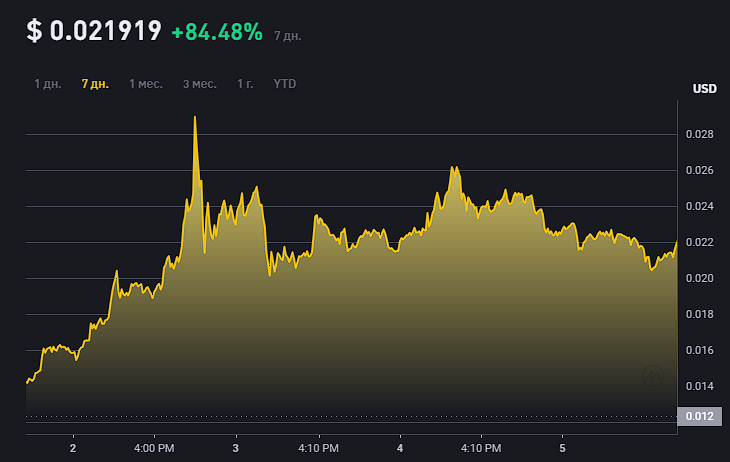Click the 0.024 price axis label

click(x=699, y=206)
